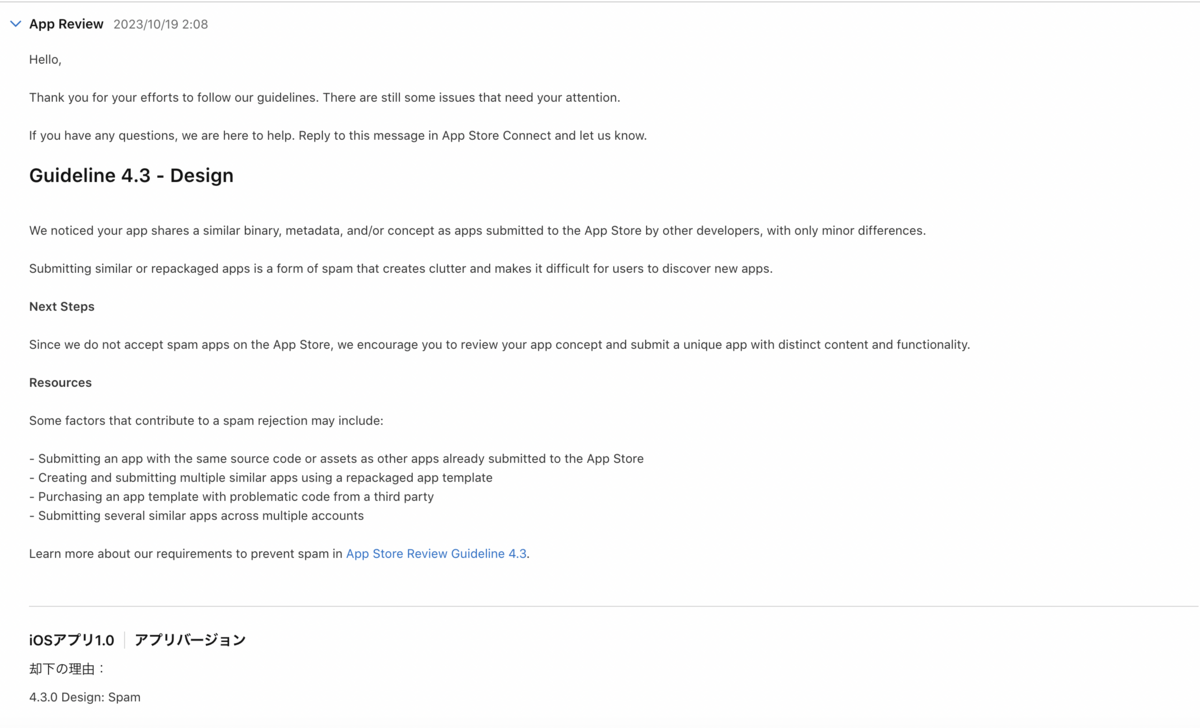Select the Hello greeting line
Screen dimensions: 1200x728
coord(44,59)
